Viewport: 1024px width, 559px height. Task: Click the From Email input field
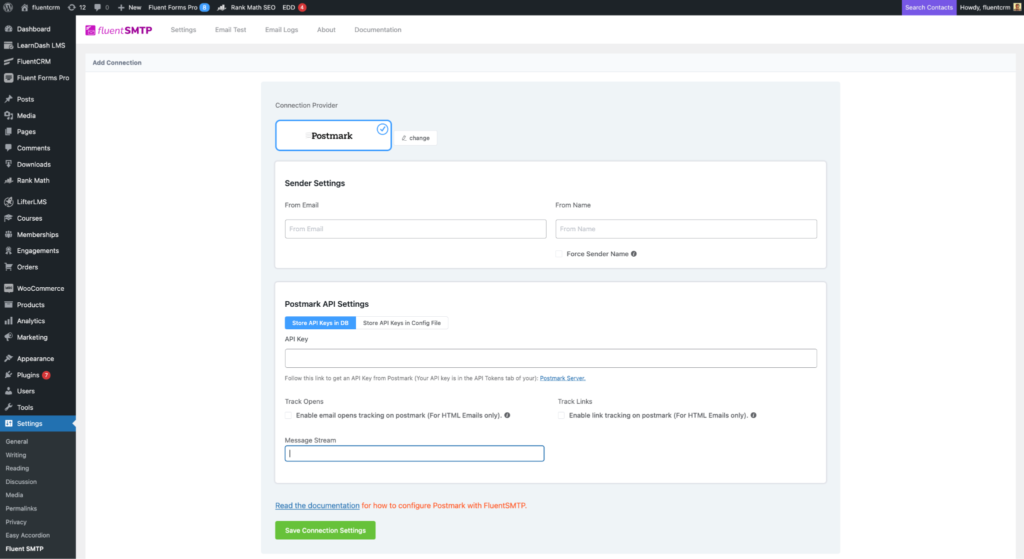click(x=415, y=229)
